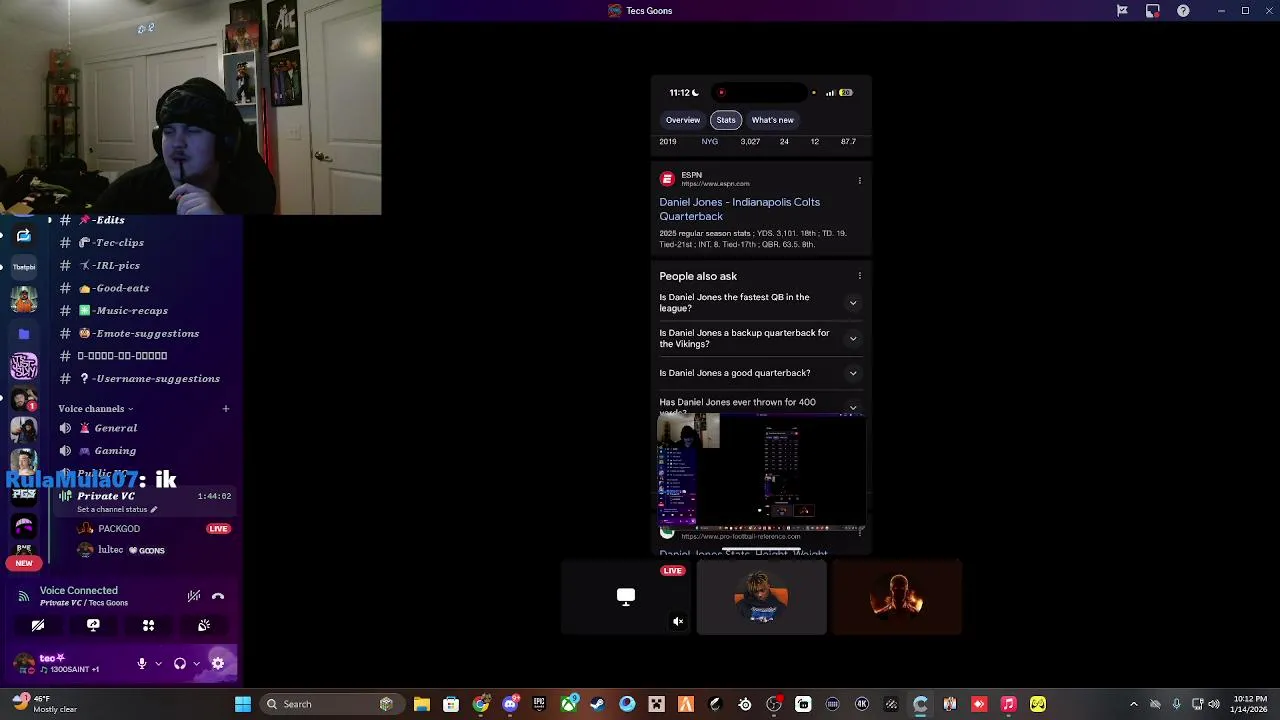Show hidden system tray icons
Screen dimensions: 1280x720
point(1133,704)
